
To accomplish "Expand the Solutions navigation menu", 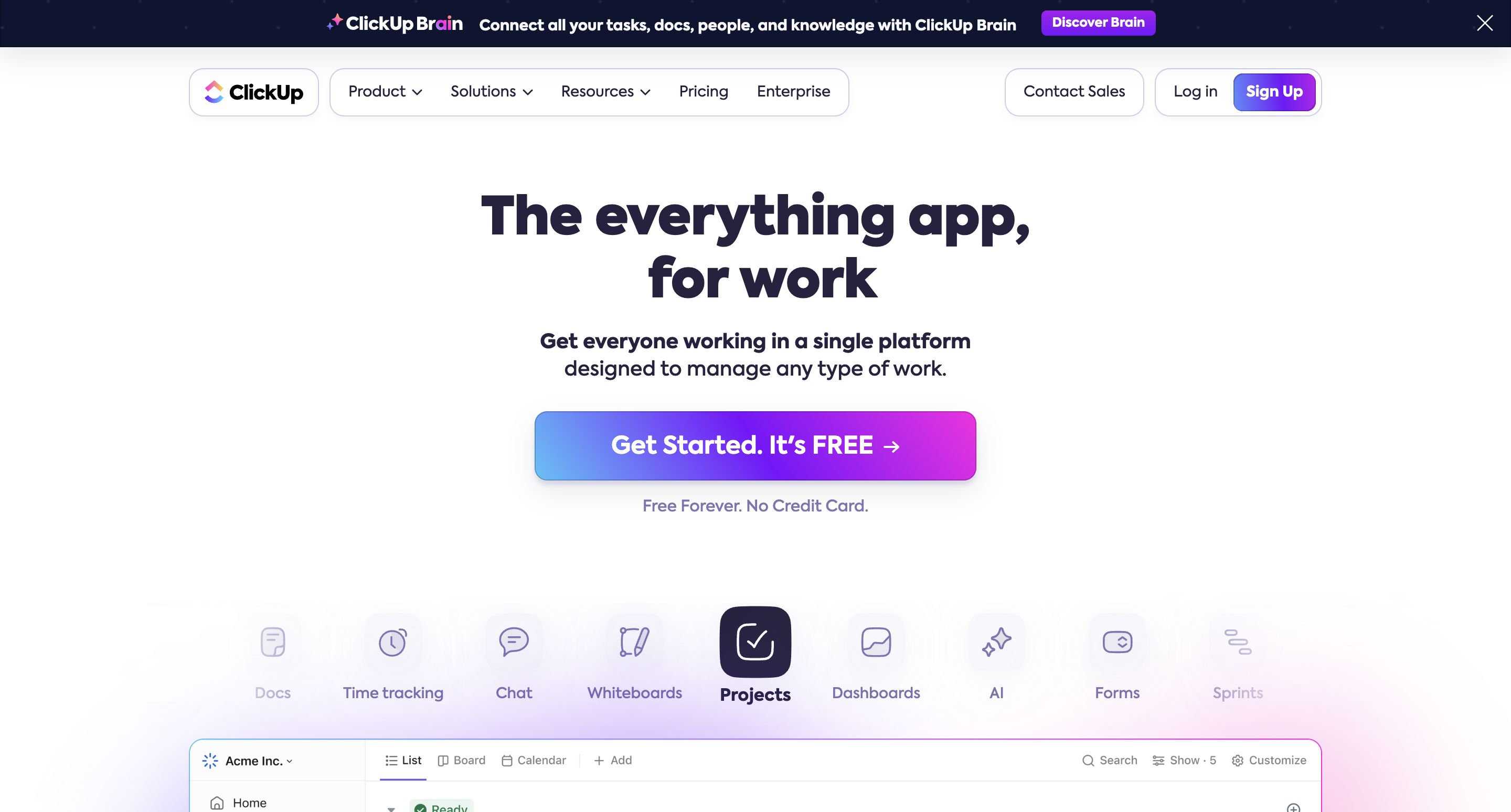I will pos(491,92).
